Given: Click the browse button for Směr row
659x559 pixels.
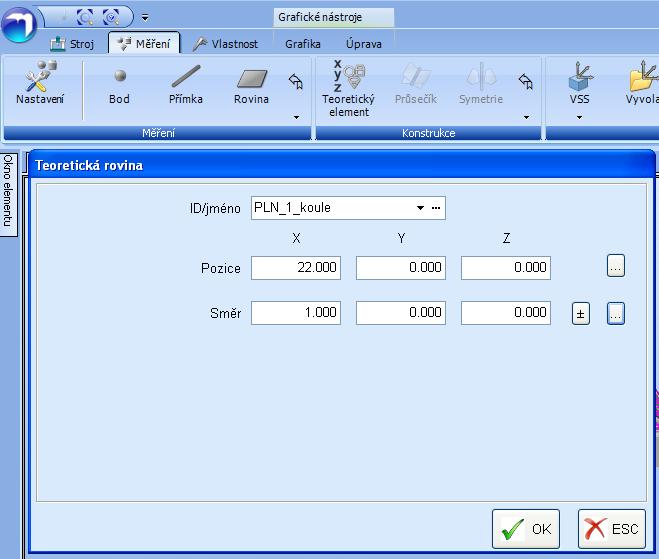Looking at the screenshot, I should (x=616, y=313).
